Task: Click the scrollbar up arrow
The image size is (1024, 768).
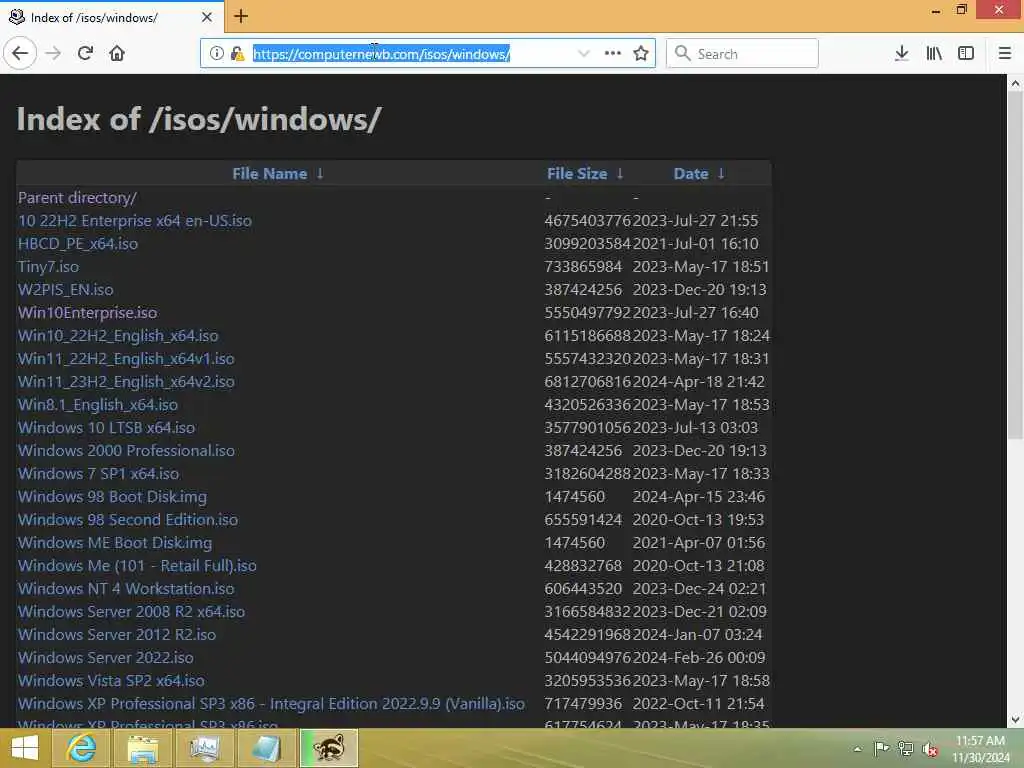Action: pyautogui.click(x=1015, y=83)
